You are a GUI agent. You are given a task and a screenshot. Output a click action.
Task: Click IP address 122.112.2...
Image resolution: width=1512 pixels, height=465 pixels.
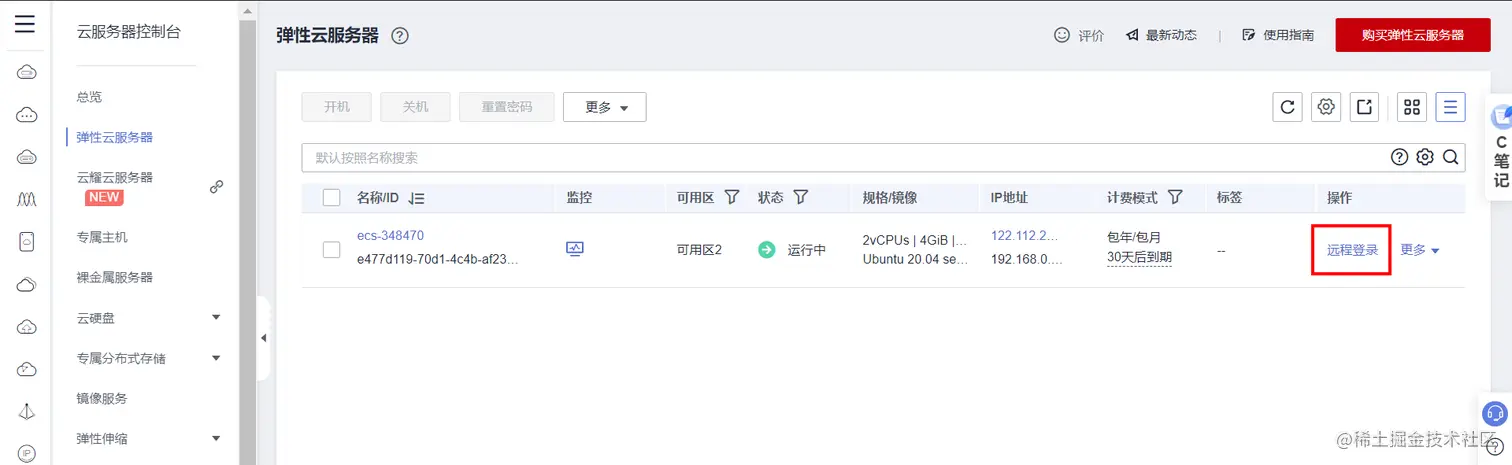click(x=1024, y=236)
